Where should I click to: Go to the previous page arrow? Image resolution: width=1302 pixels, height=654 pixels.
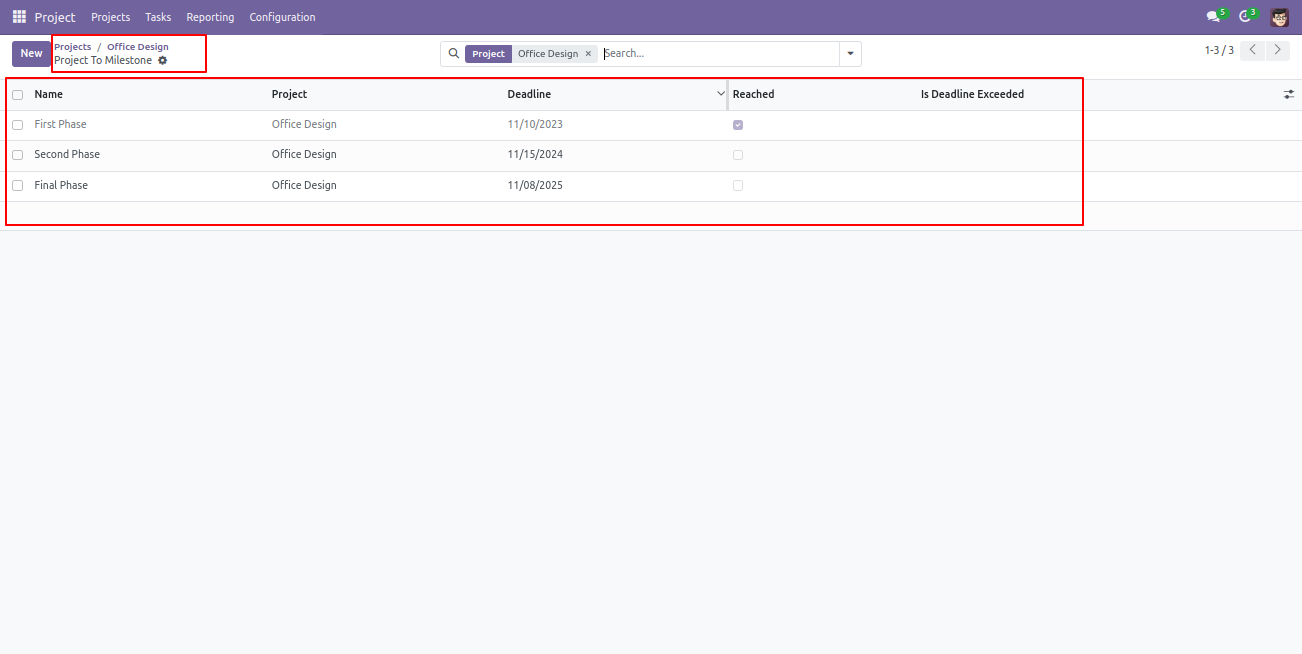click(1252, 50)
